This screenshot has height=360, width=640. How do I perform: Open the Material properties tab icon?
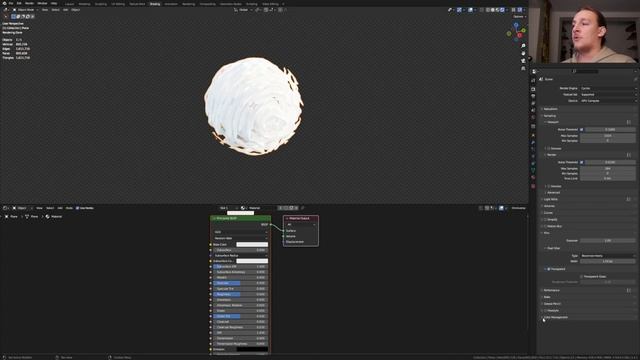[x=533, y=178]
